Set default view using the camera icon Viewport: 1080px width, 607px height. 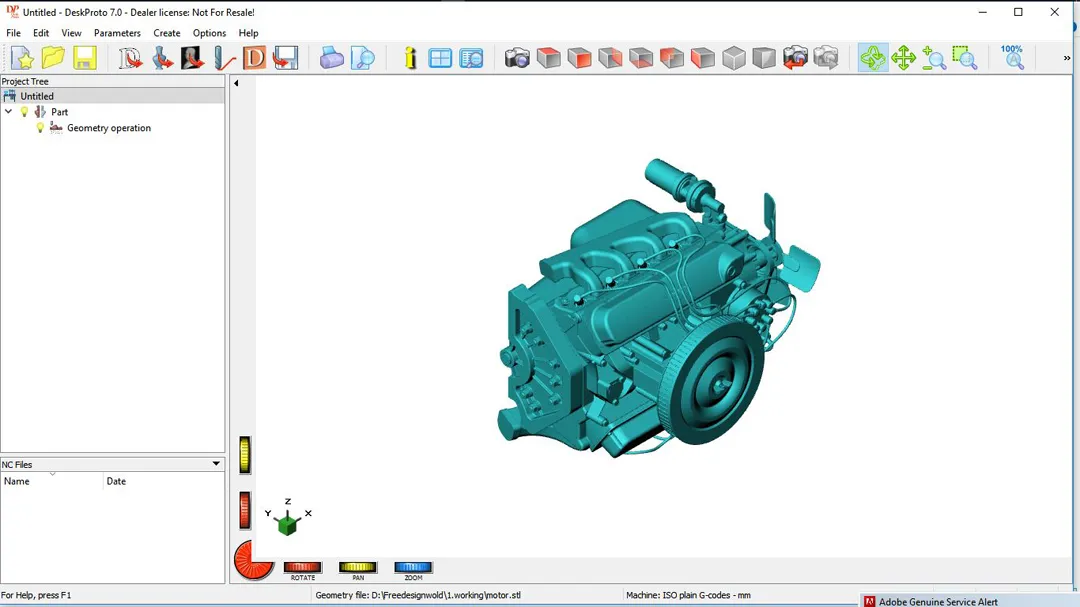pyautogui.click(x=517, y=58)
